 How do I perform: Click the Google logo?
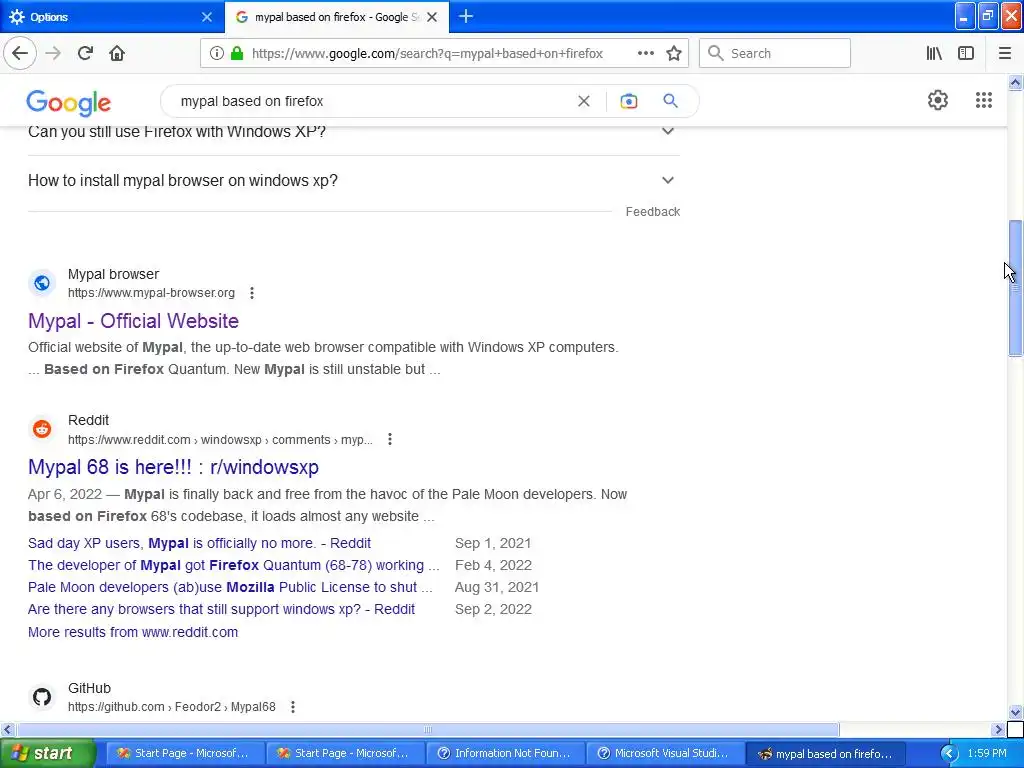click(69, 102)
